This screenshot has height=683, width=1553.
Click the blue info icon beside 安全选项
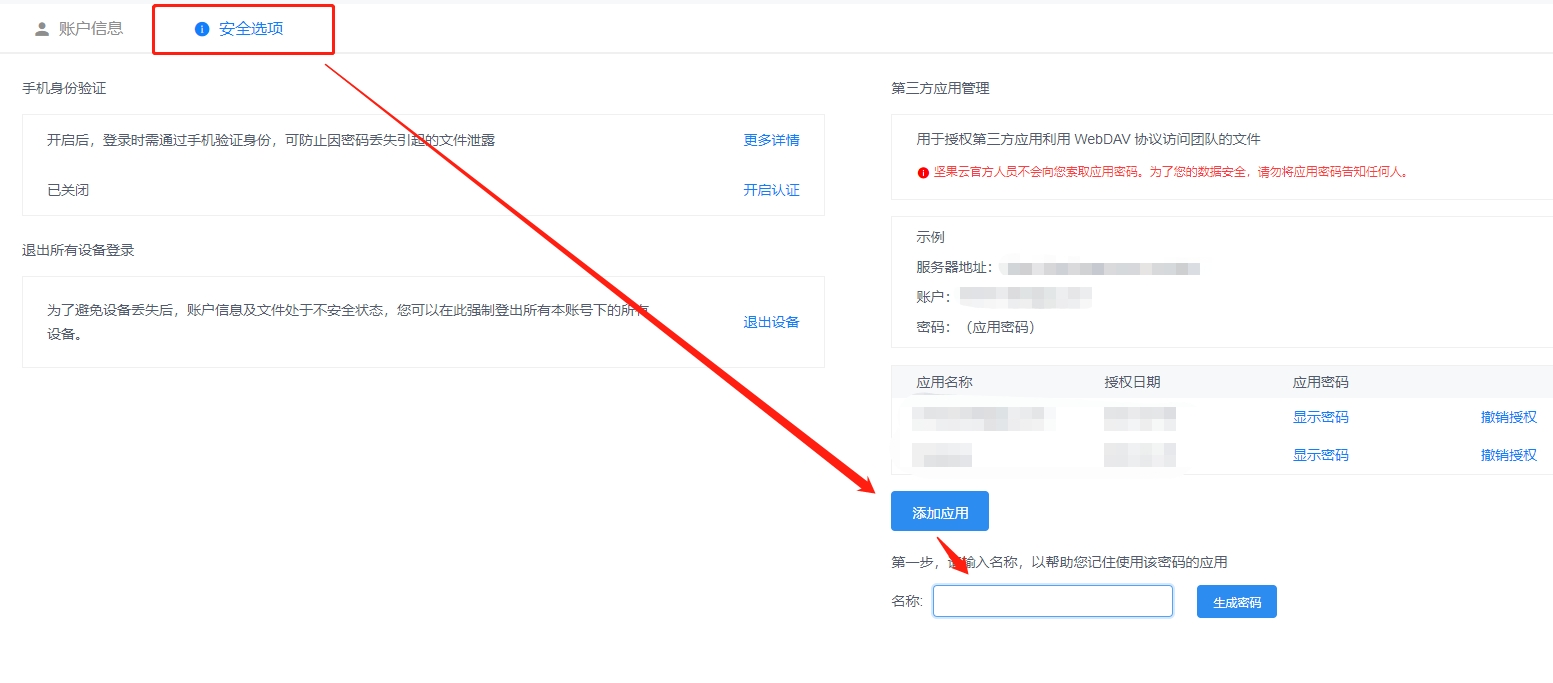point(202,29)
